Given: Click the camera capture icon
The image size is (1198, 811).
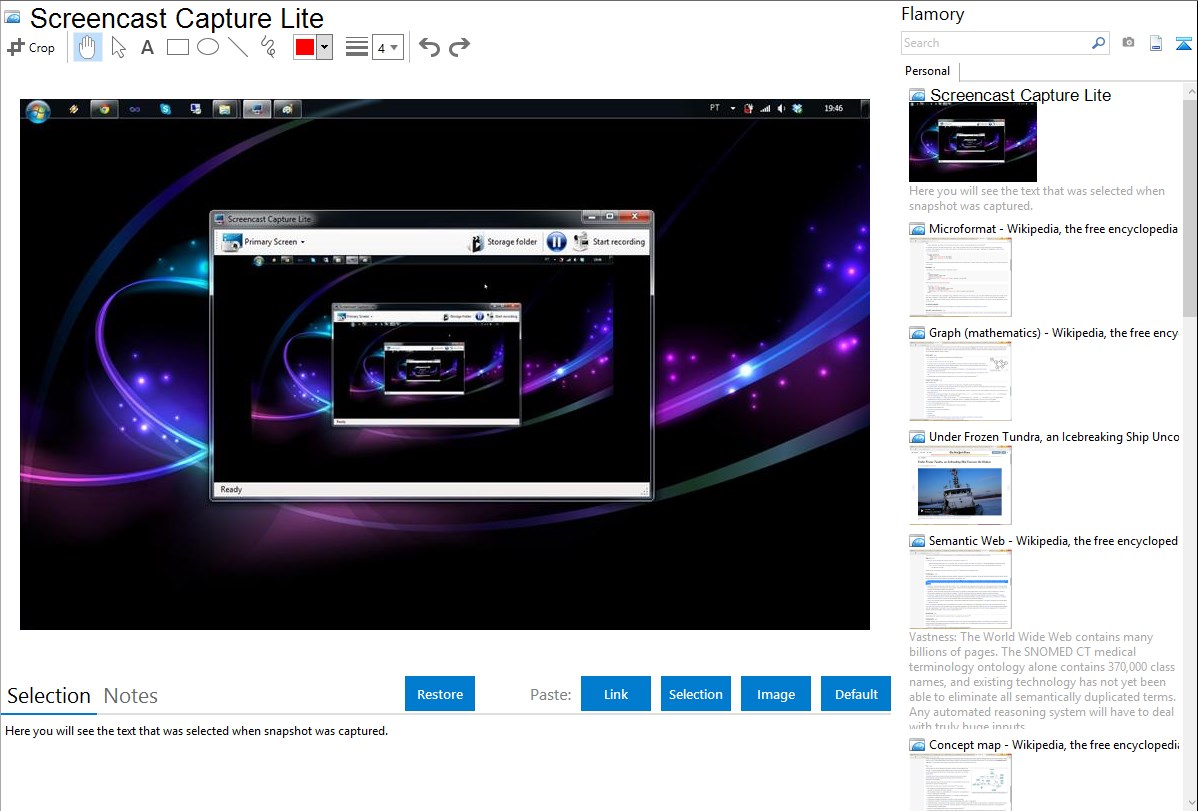Looking at the screenshot, I should click(1128, 43).
